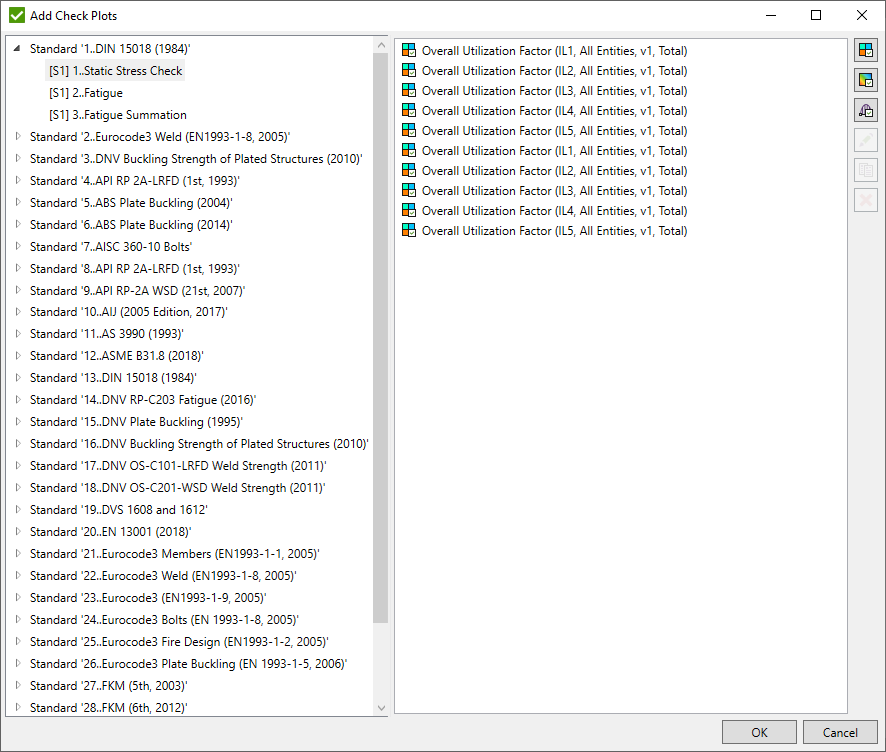Viewport: 886px width, 752px height.
Task: Expand the Standard '27..FKM (5th, 2003)' node
Action: 19,685
